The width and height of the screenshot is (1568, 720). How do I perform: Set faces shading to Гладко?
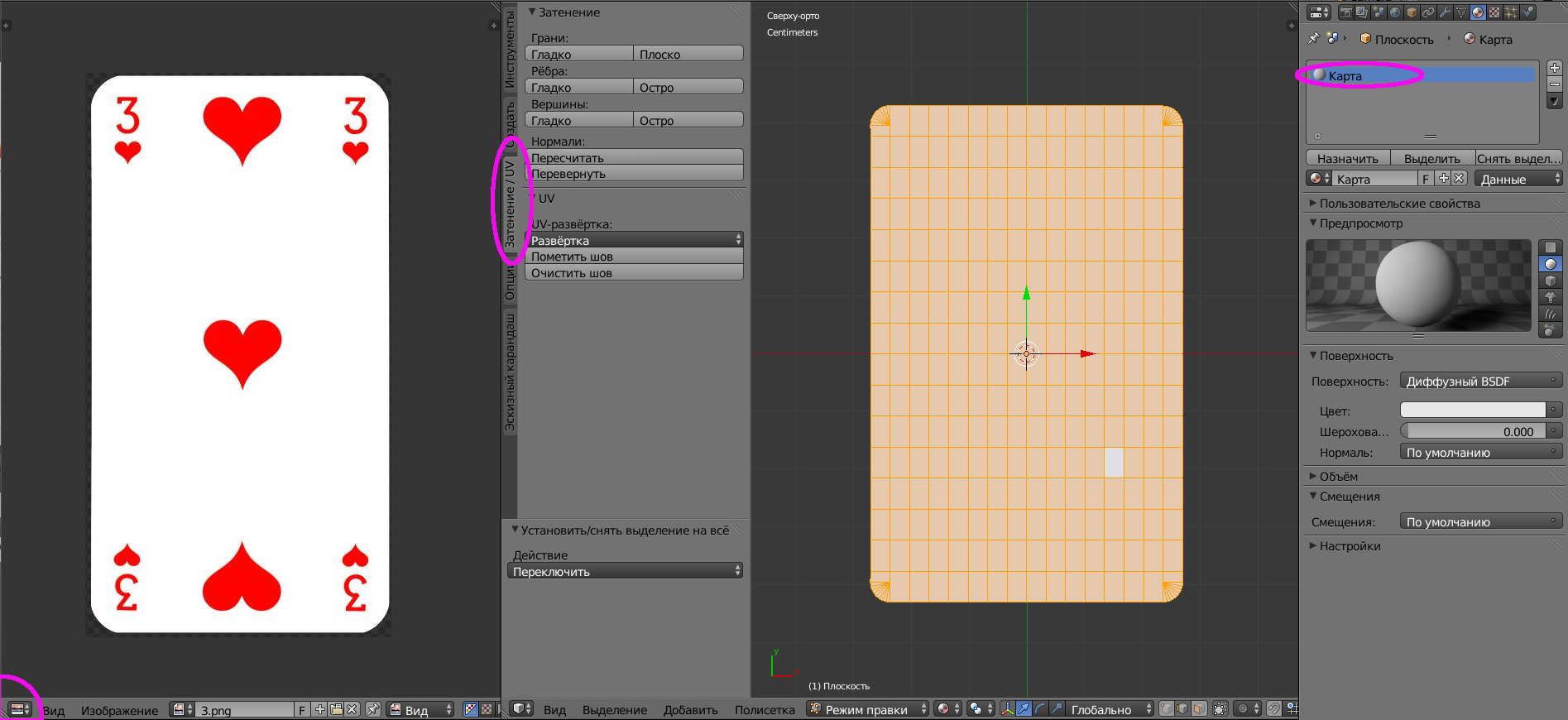(x=579, y=54)
